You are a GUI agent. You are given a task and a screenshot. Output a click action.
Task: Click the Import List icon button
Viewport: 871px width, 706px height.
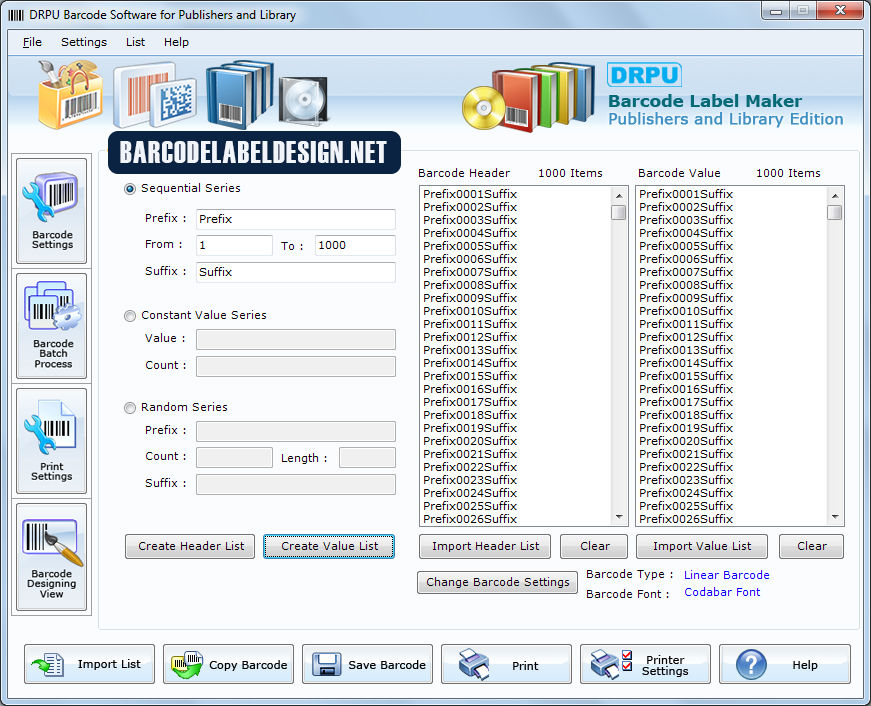tap(89, 664)
